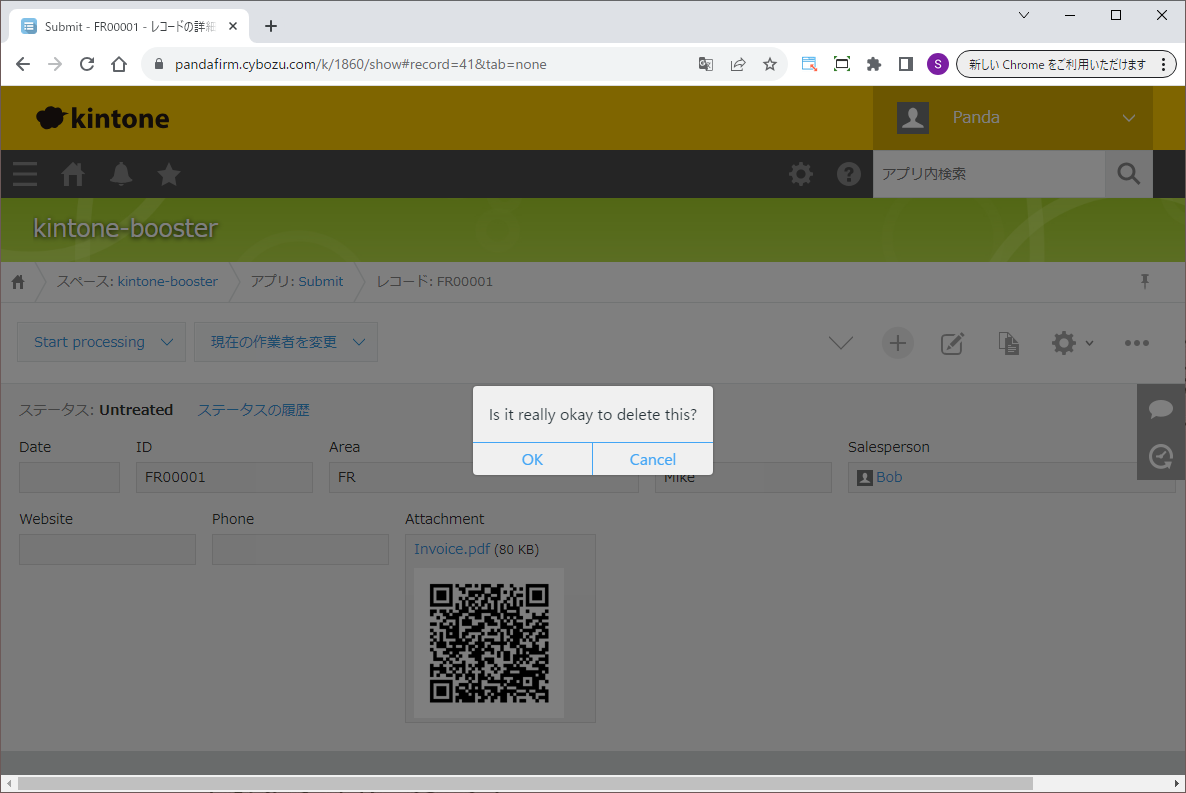Open the hamburger navigation menu
Image resolution: width=1186 pixels, height=793 pixels.
click(25, 174)
